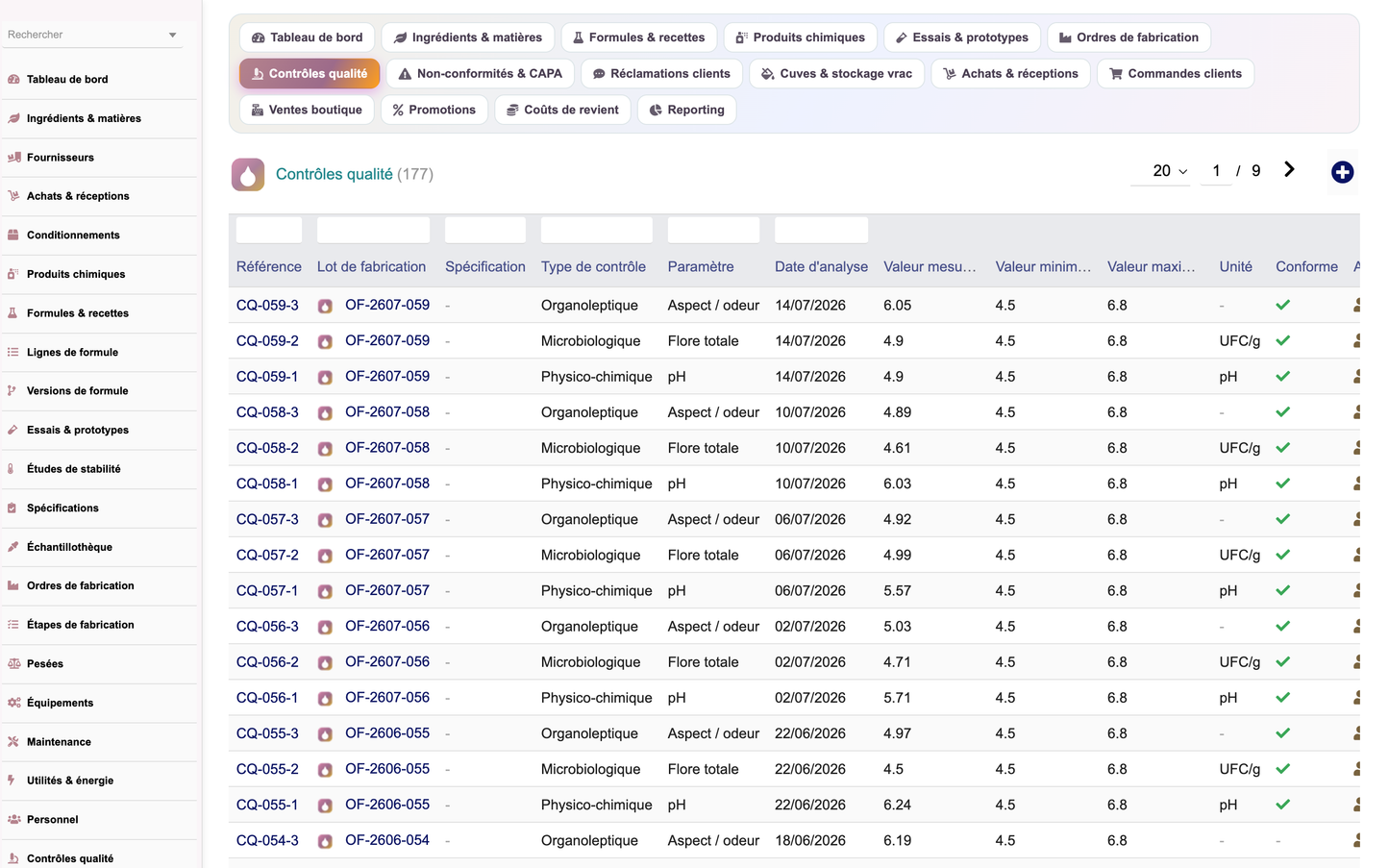Viewport: 1389px width, 868px height.
Task: Click the lot icon beside OF-2607-059 in row CQ-059-3
Action: [326, 306]
